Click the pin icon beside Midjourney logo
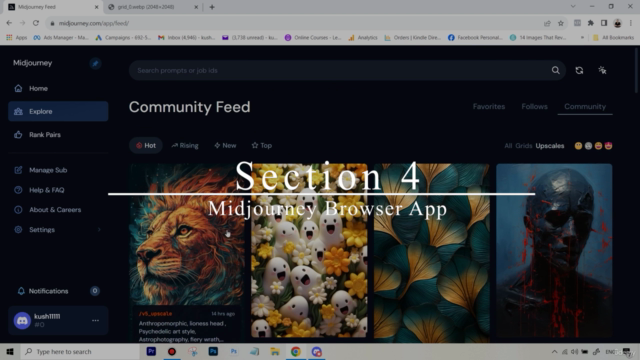 click(95, 64)
